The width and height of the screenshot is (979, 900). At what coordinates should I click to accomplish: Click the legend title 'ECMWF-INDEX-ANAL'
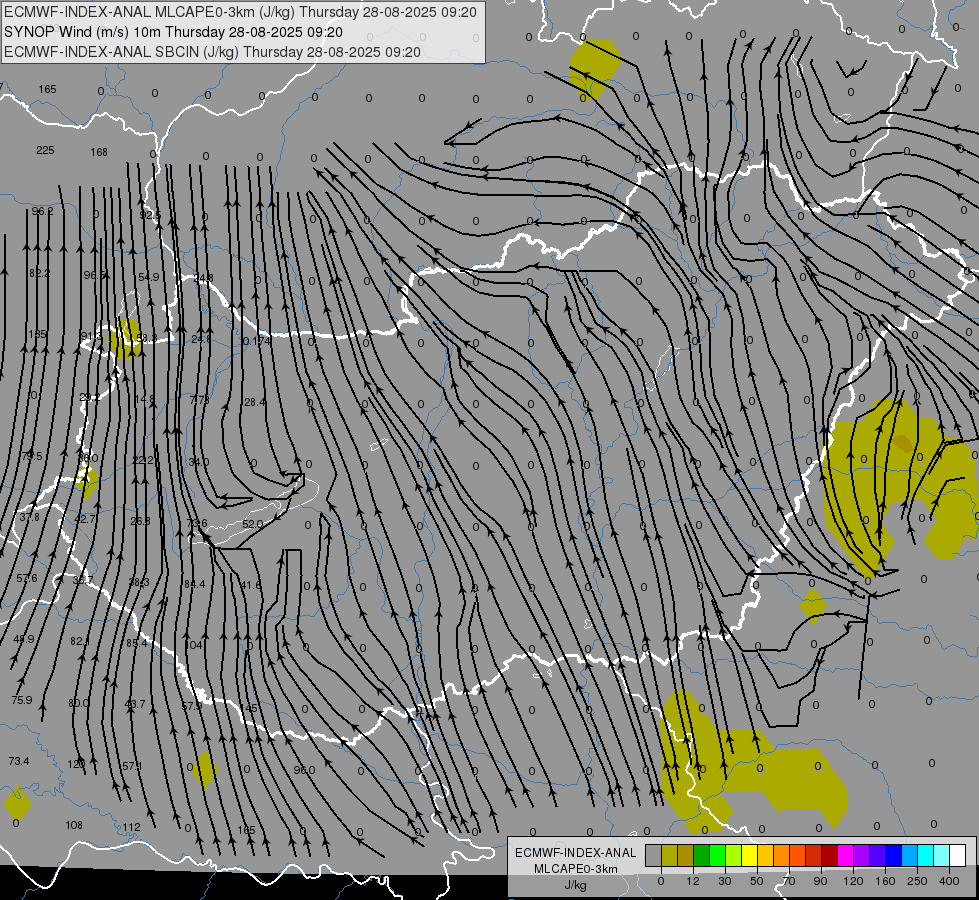[x=576, y=853]
